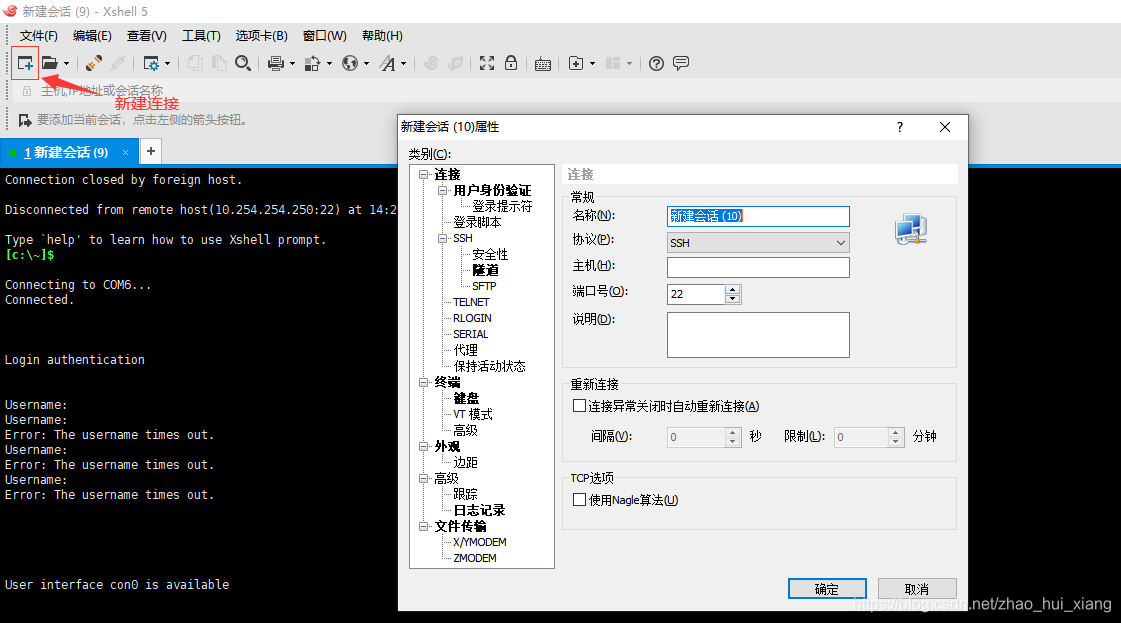
Task: Increase the 端口号 spinner value
Action: click(x=732, y=290)
